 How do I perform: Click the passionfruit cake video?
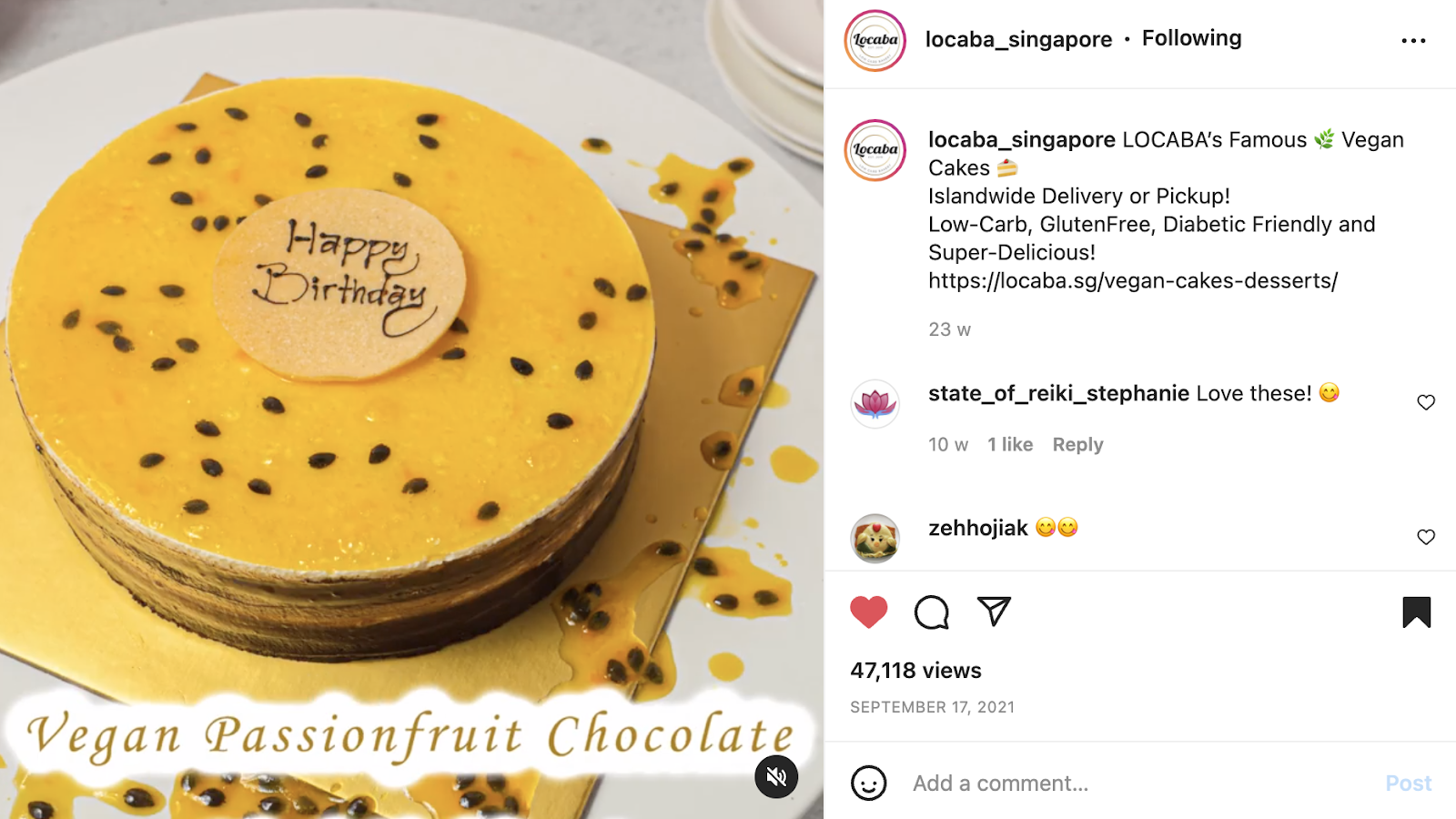[x=411, y=409]
